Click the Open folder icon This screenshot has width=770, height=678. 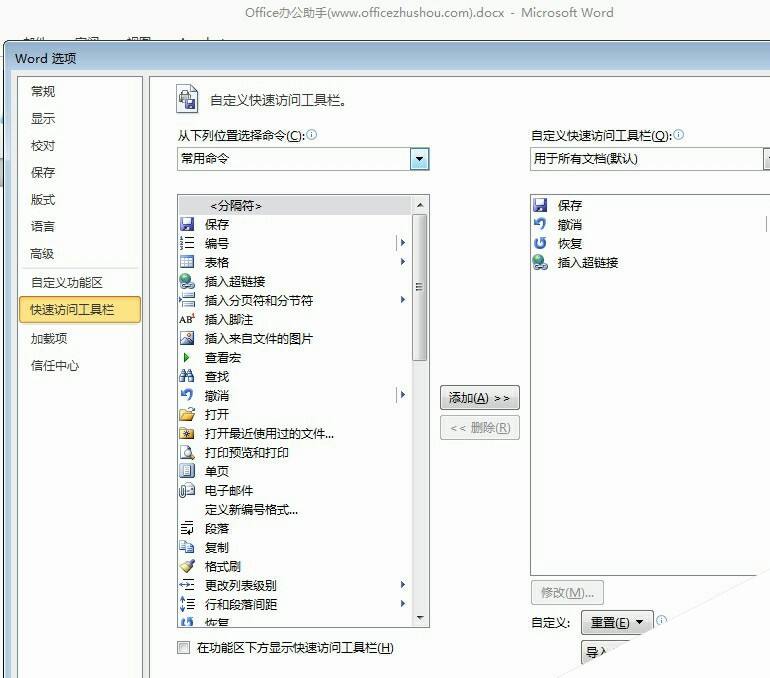[x=187, y=414]
